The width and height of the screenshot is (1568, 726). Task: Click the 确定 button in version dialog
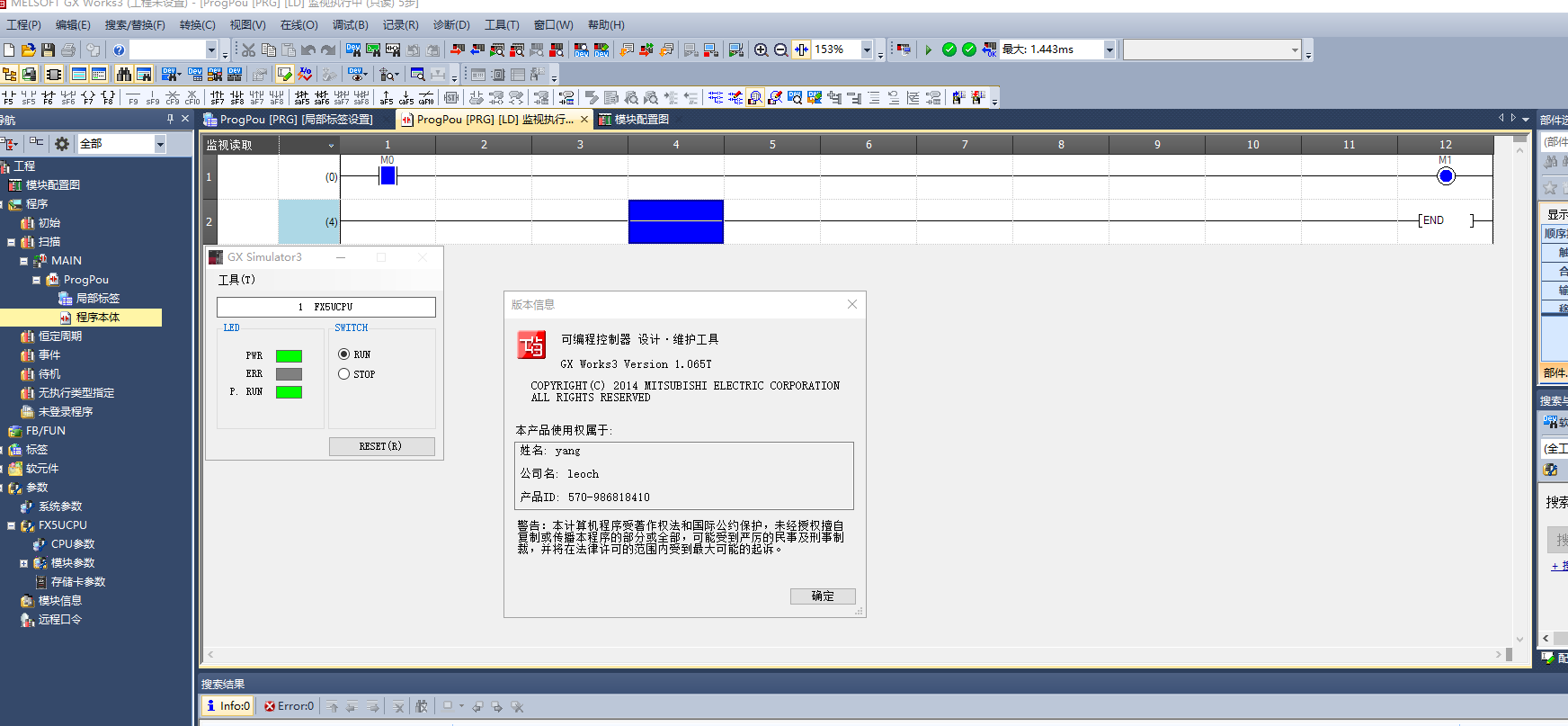pos(822,596)
